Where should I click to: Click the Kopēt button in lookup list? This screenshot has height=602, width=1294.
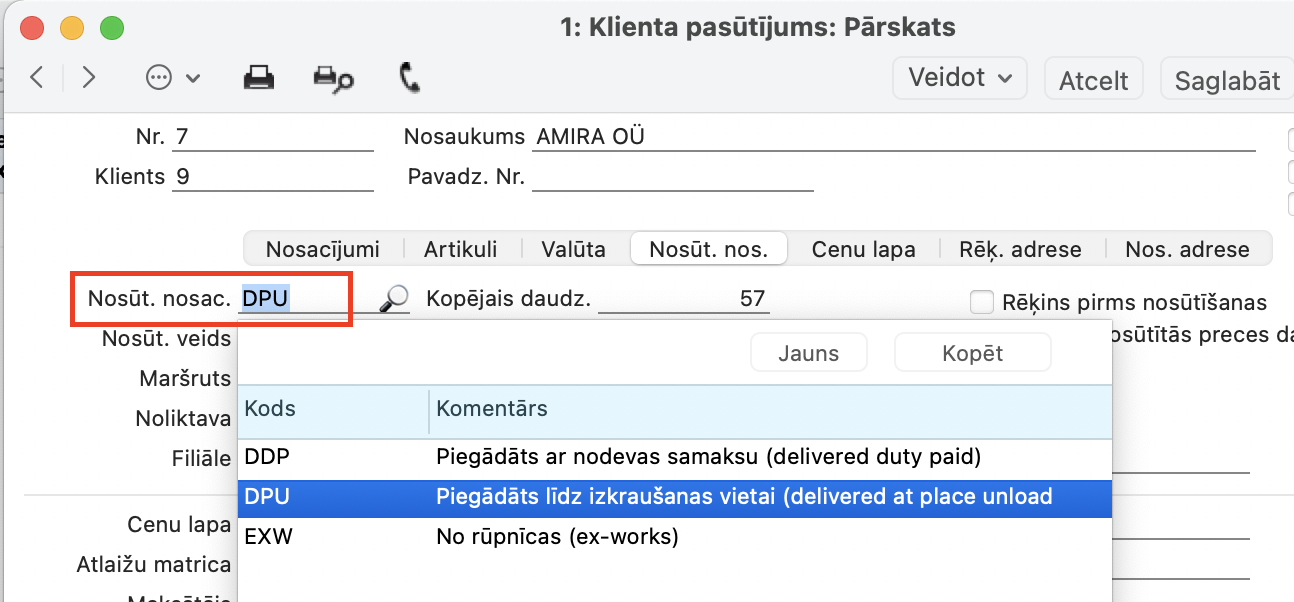point(972,353)
